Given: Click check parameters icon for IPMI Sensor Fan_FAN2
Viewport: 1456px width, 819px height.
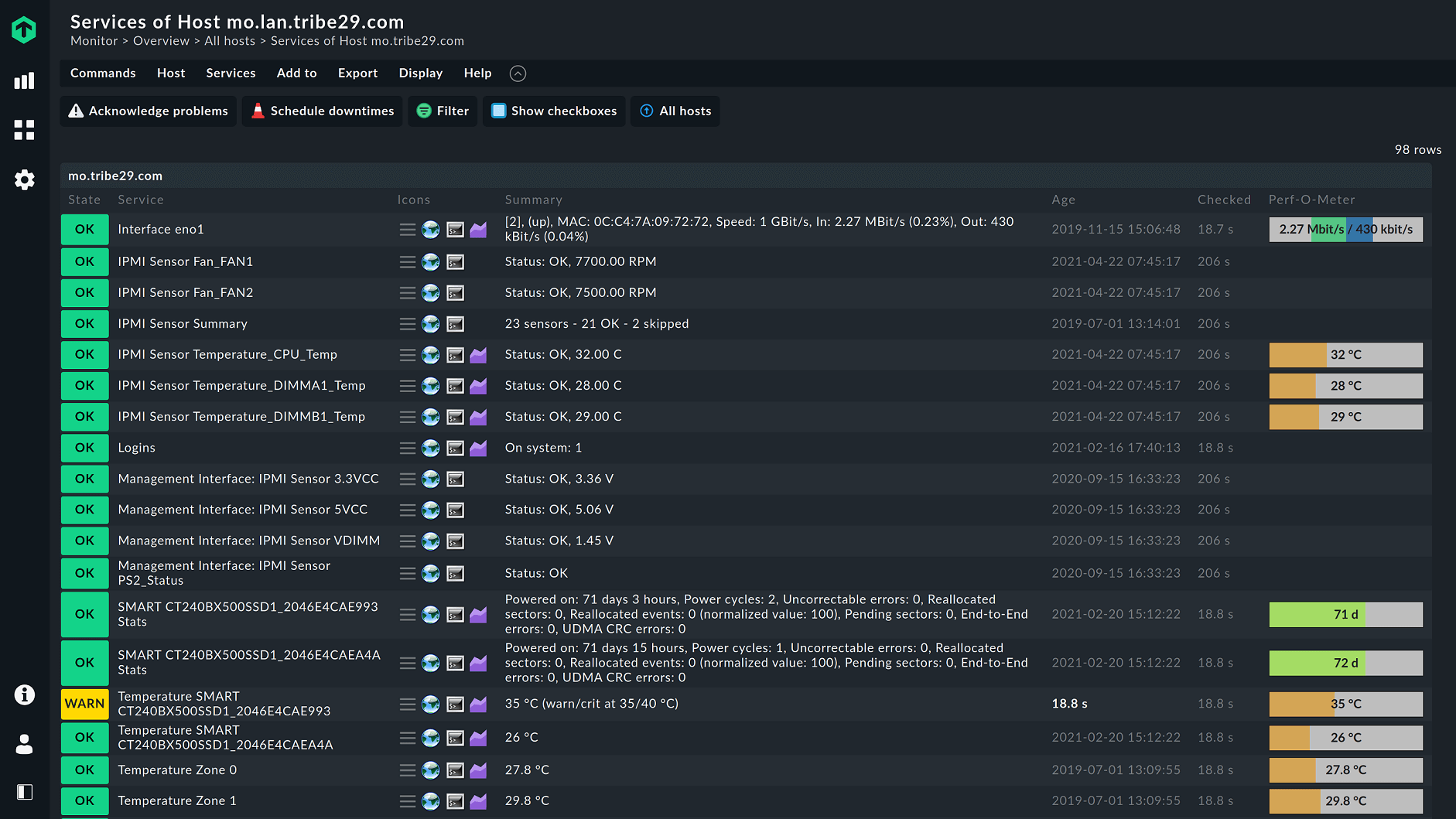Looking at the screenshot, I should click(456, 293).
